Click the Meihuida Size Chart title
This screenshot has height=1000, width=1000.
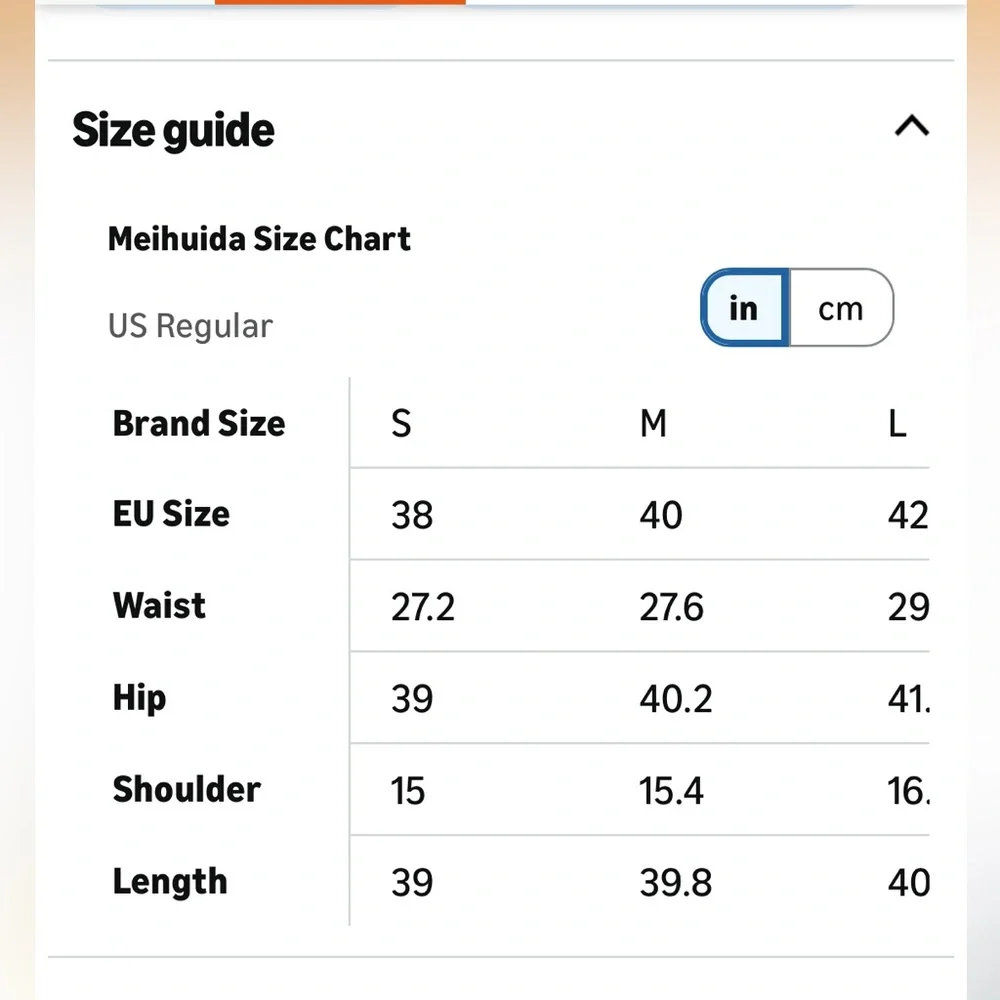point(259,239)
